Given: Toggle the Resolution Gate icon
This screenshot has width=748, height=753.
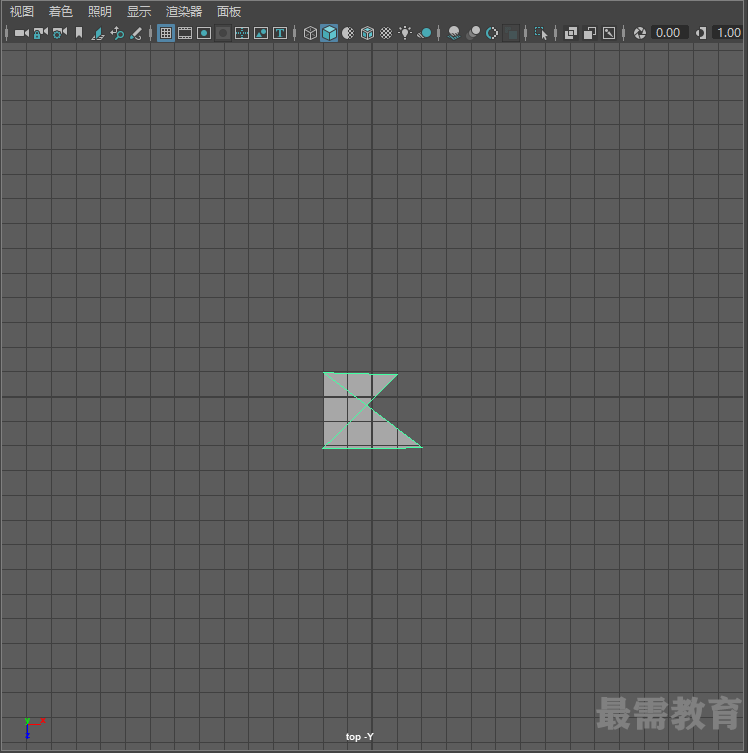Looking at the screenshot, I should (x=204, y=33).
